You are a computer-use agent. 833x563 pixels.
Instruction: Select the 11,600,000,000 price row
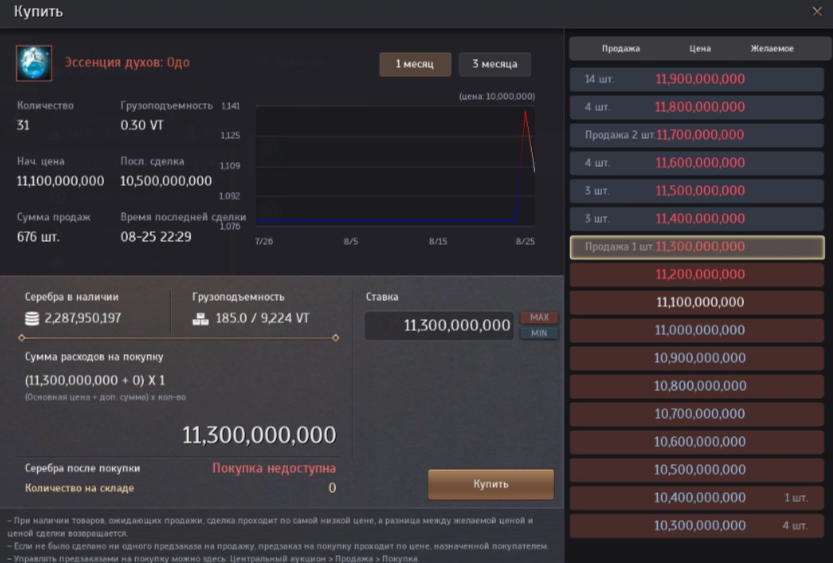point(696,163)
